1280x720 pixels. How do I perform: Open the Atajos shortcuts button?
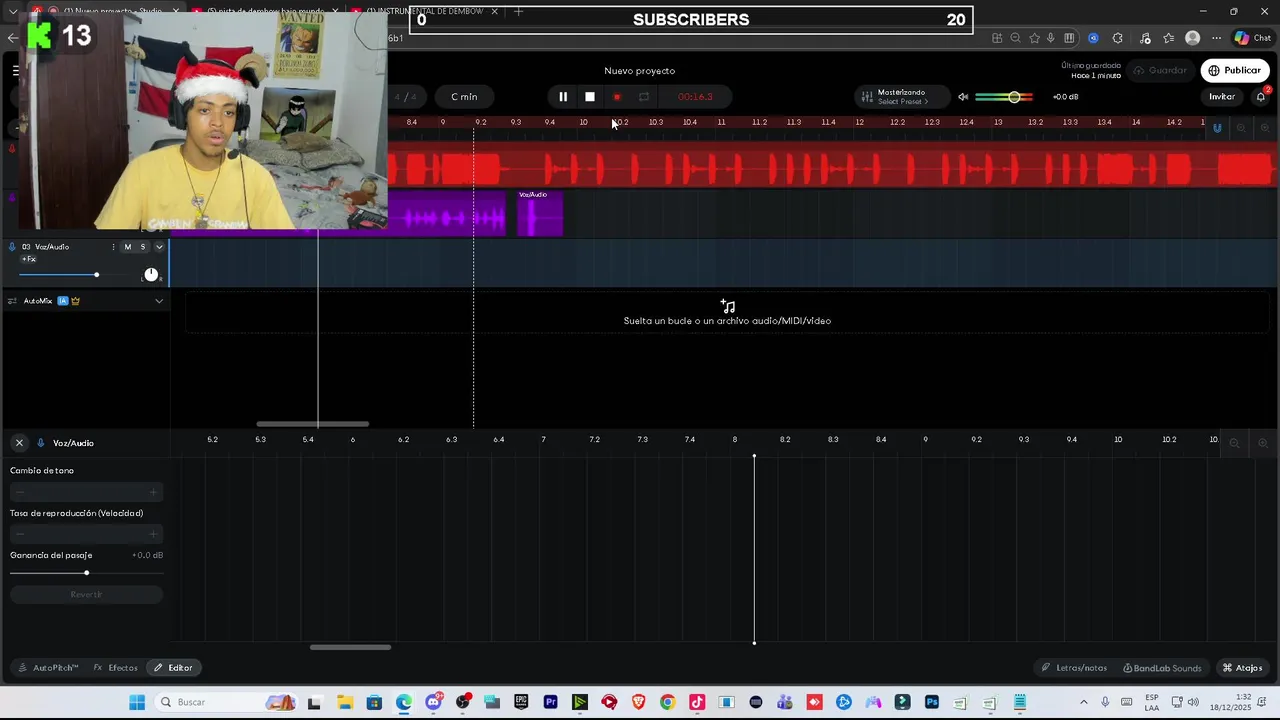(x=1242, y=668)
